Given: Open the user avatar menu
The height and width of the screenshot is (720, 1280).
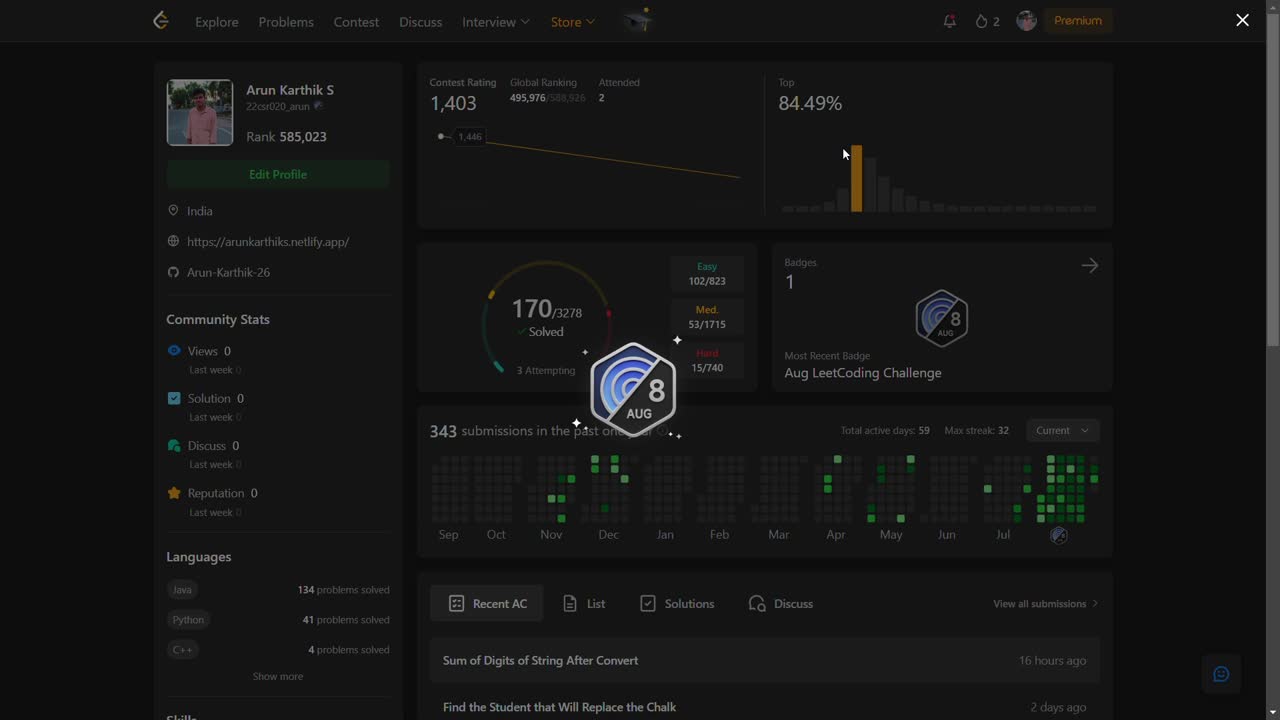Looking at the screenshot, I should point(1026,21).
